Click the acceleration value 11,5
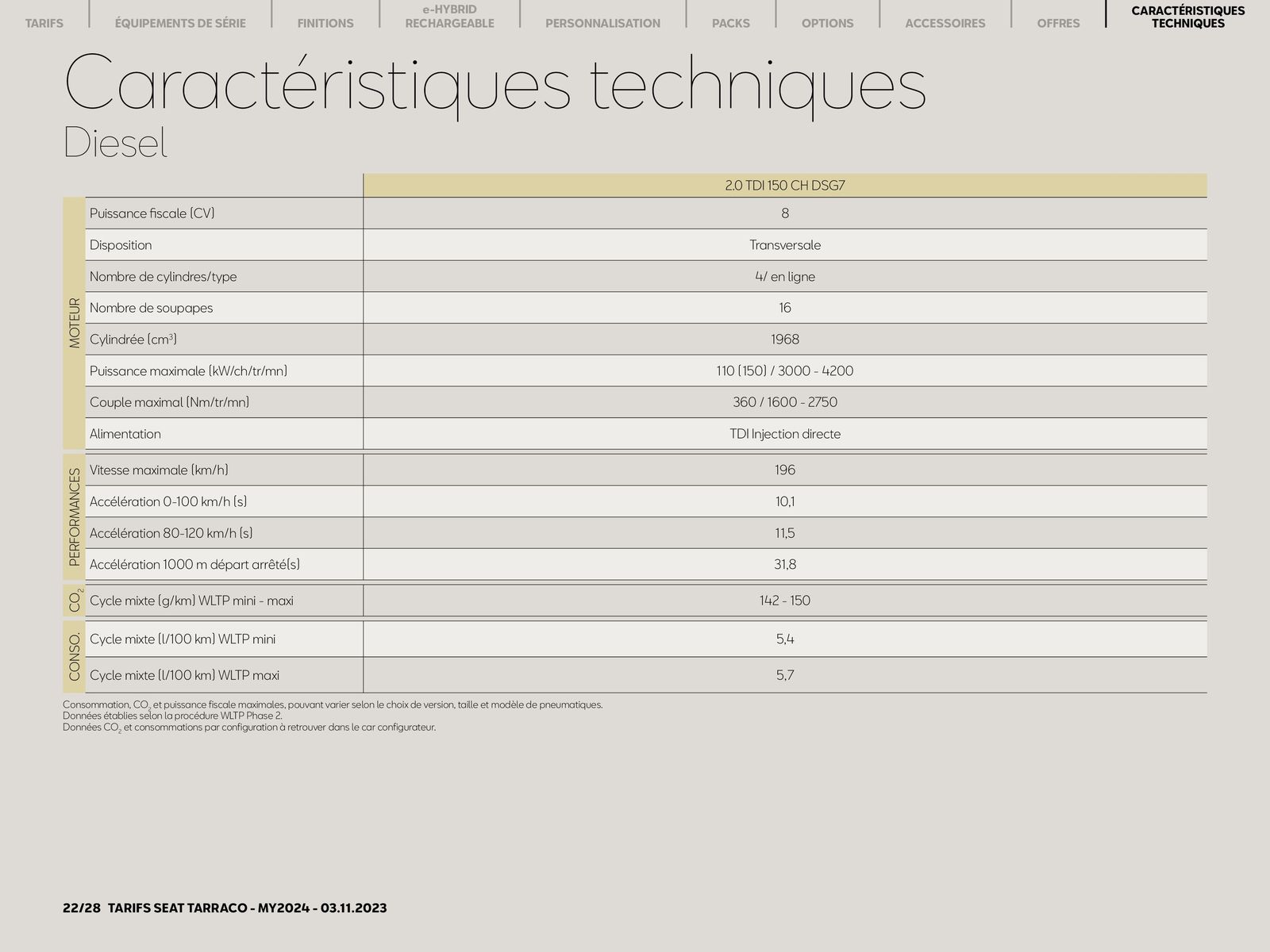This screenshot has height=952, width=1270. (x=785, y=533)
